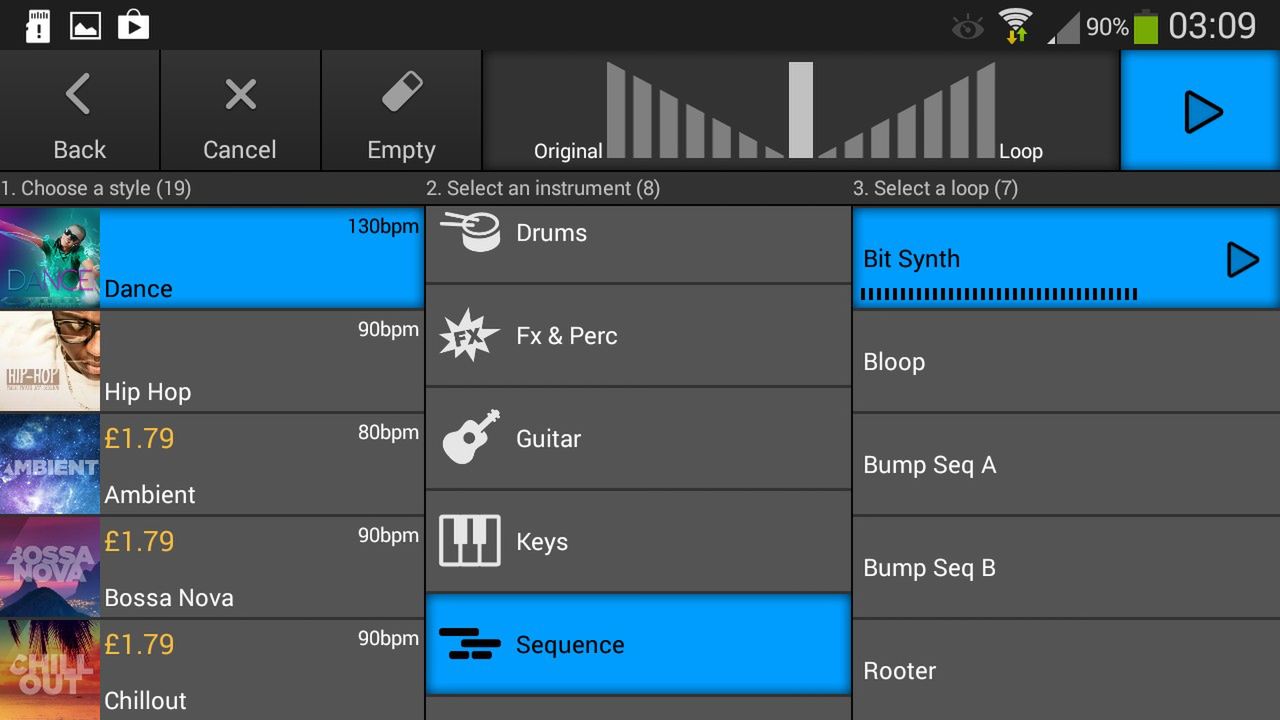Open the Ambient style pack
The image size is (1280, 720).
pos(212,465)
